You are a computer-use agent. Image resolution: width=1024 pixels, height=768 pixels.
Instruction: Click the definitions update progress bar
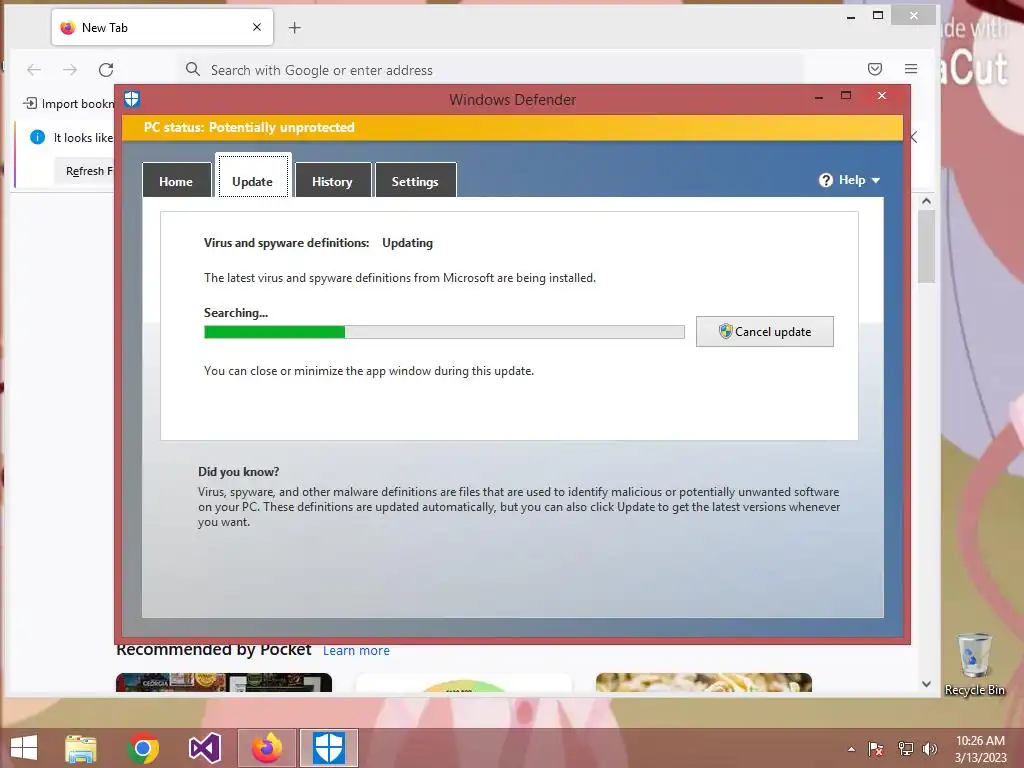click(444, 332)
